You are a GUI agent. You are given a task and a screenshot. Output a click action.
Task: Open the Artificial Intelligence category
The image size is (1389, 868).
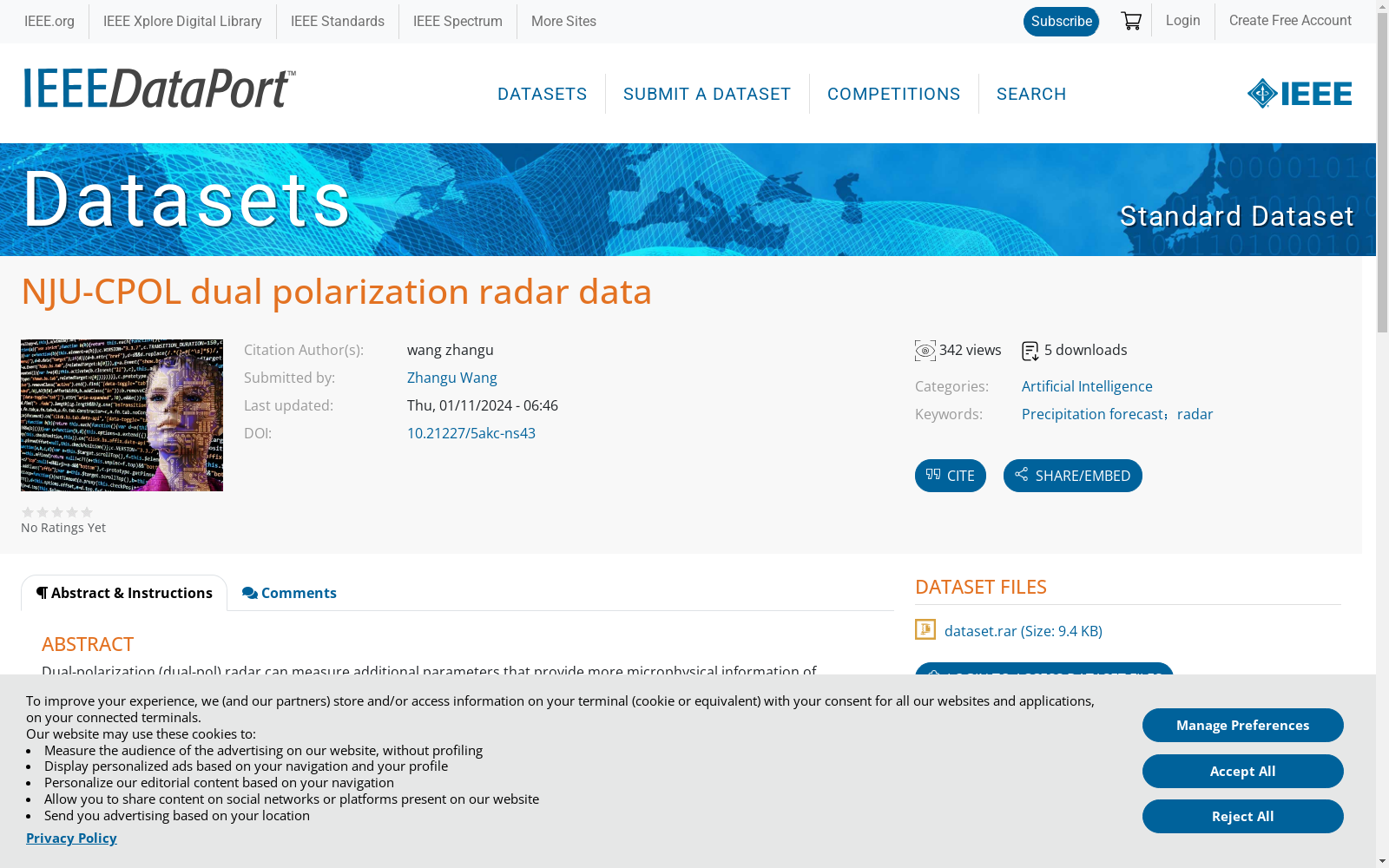tap(1087, 386)
